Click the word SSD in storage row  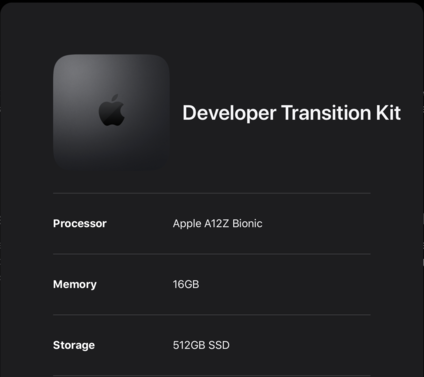[x=219, y=345]
